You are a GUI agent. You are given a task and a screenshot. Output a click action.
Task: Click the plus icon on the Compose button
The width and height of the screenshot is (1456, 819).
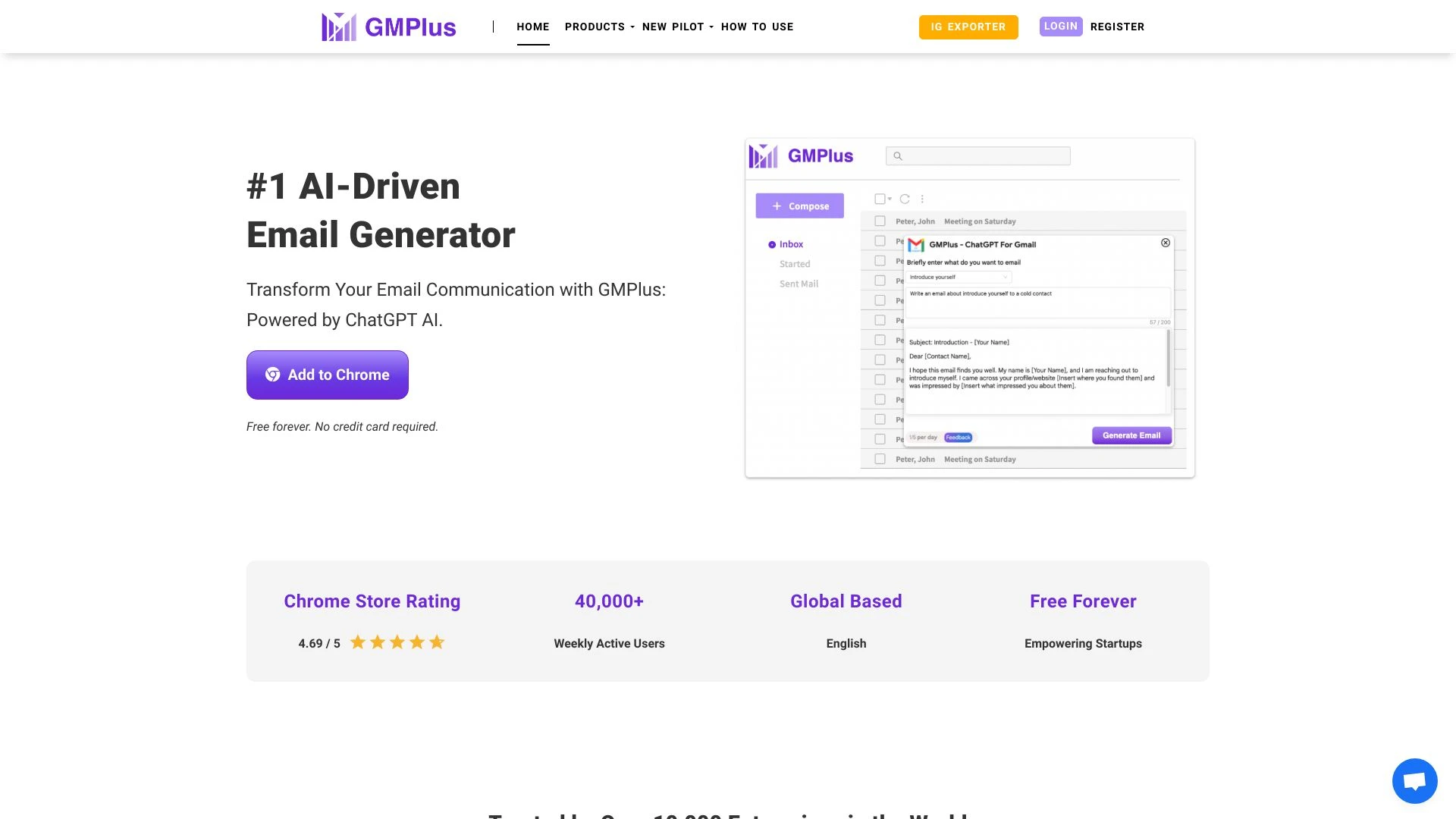(x=777, y=206)
